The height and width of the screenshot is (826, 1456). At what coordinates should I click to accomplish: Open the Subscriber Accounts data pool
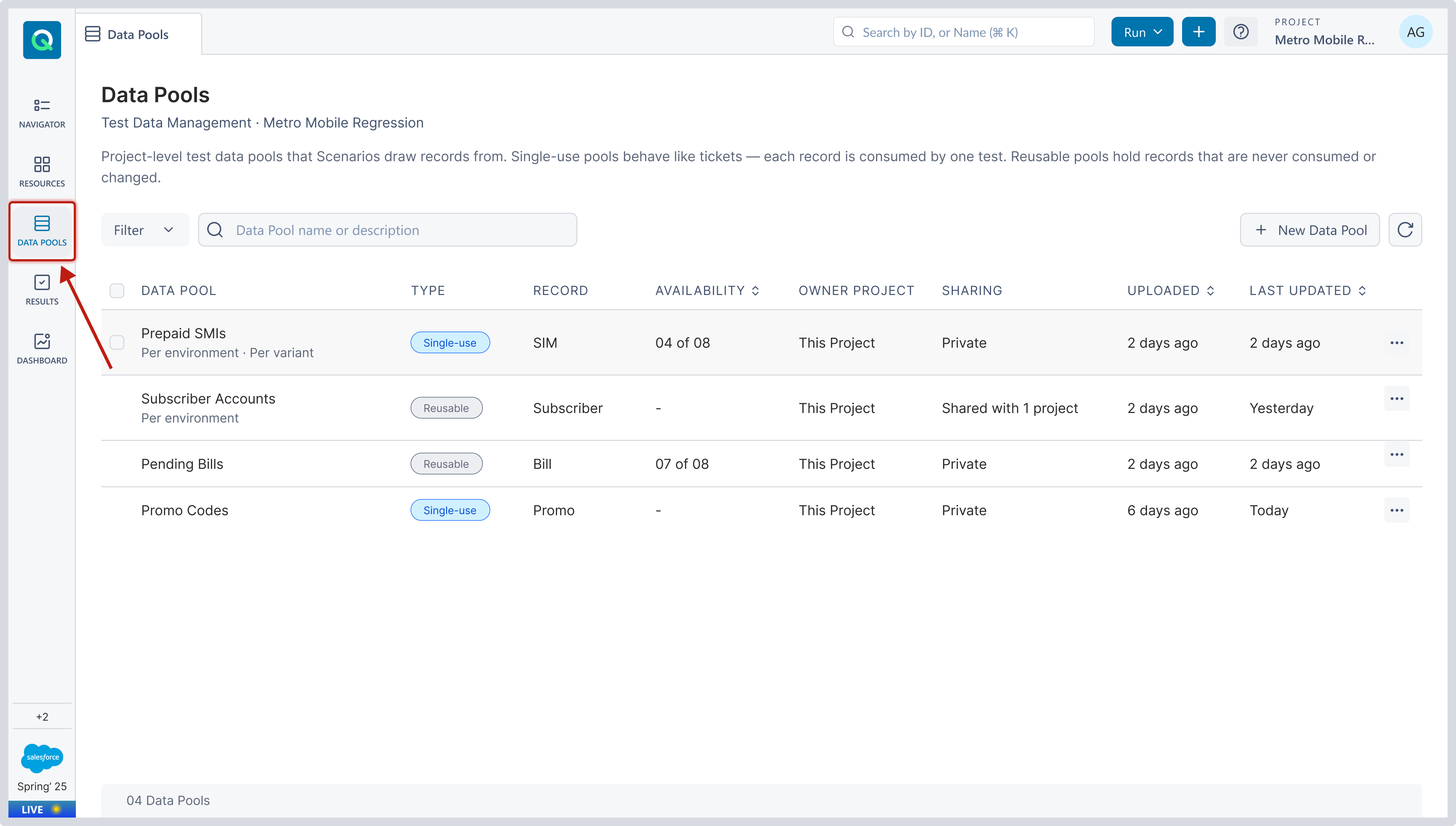(x=208, y=398)
